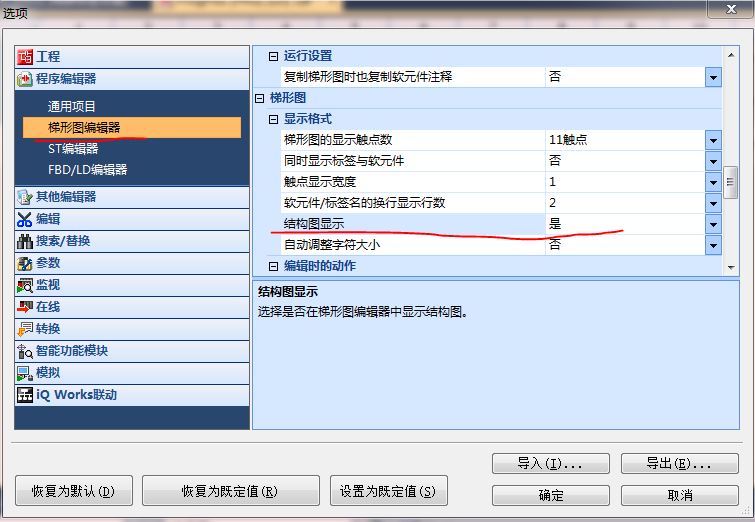This screenshot has width=755, height=522.
Task: Collapse the 运行设置 section
Action: [275, 56]
